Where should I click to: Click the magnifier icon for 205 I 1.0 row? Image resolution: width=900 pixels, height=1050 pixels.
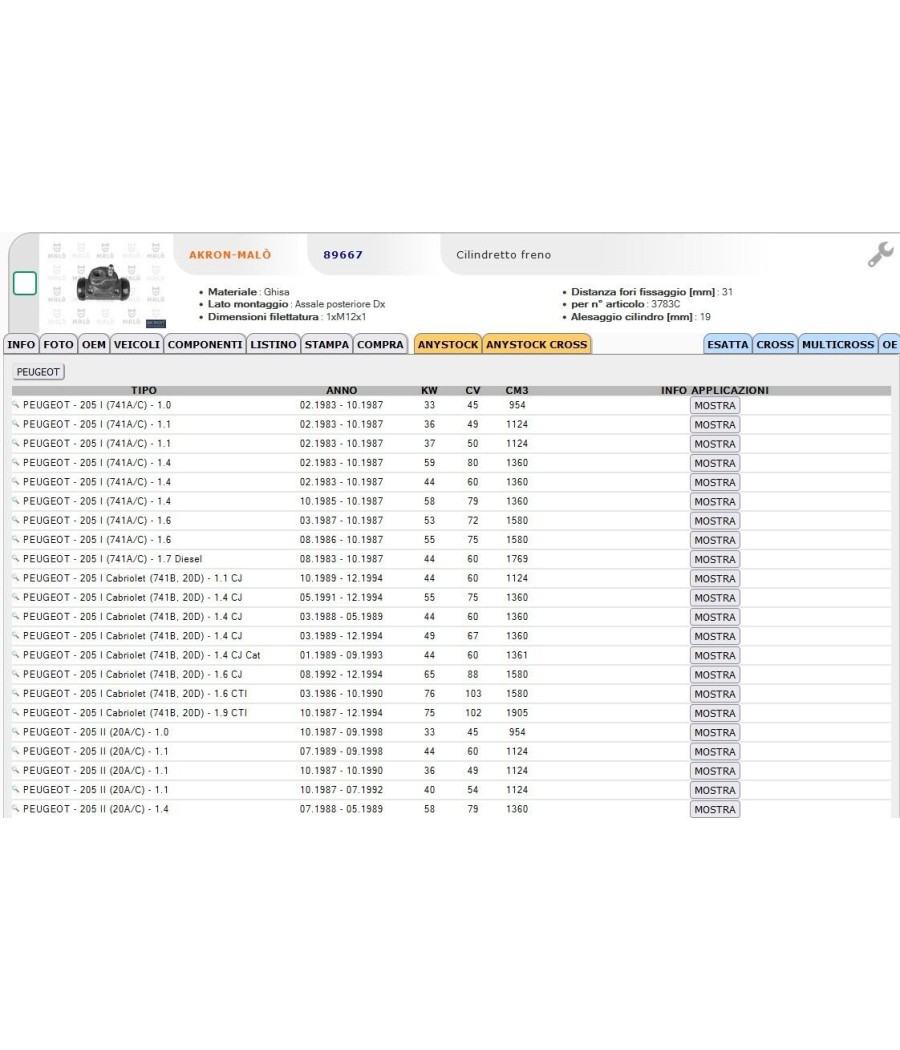(x=15, y=404)
